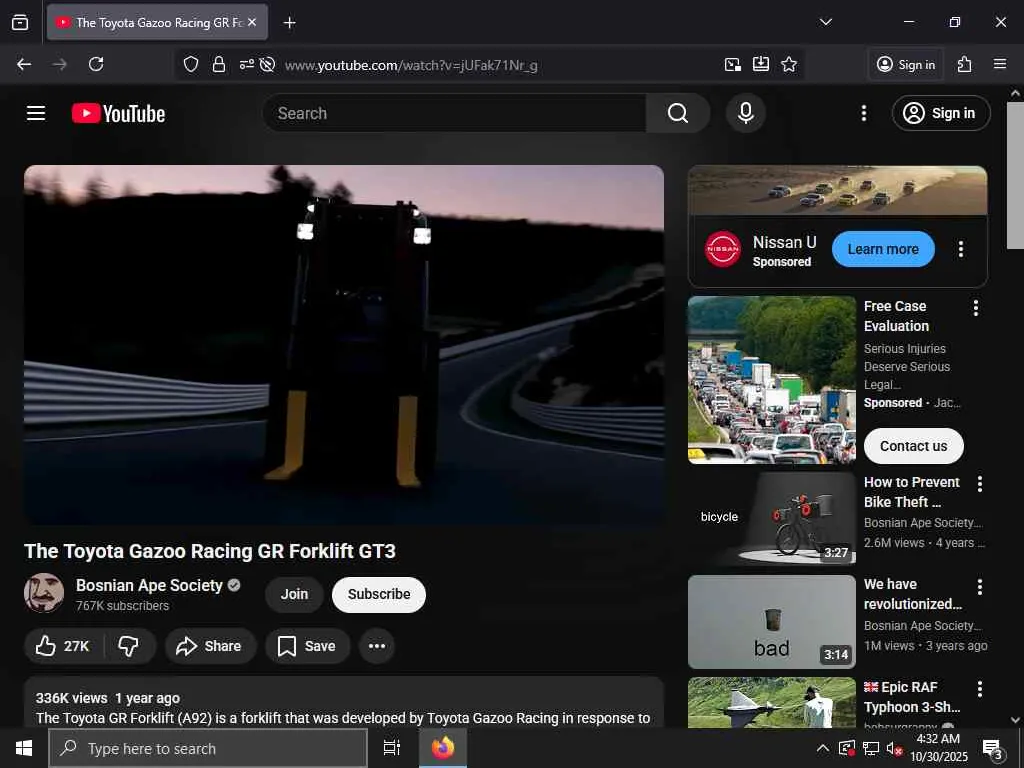Open Epic RAF Typhoon video thumbnail

point(772,703)
